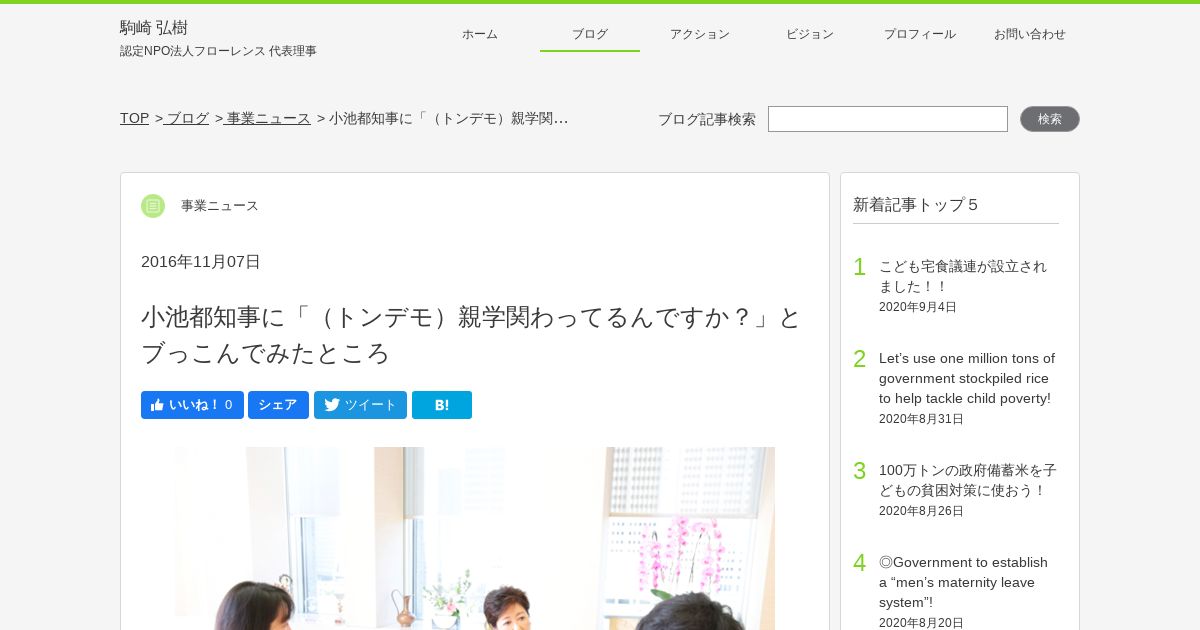
Task: Open article 100万トンの政府備蓄米を子どもの貧困対策に
Action: tap(968, 480)
